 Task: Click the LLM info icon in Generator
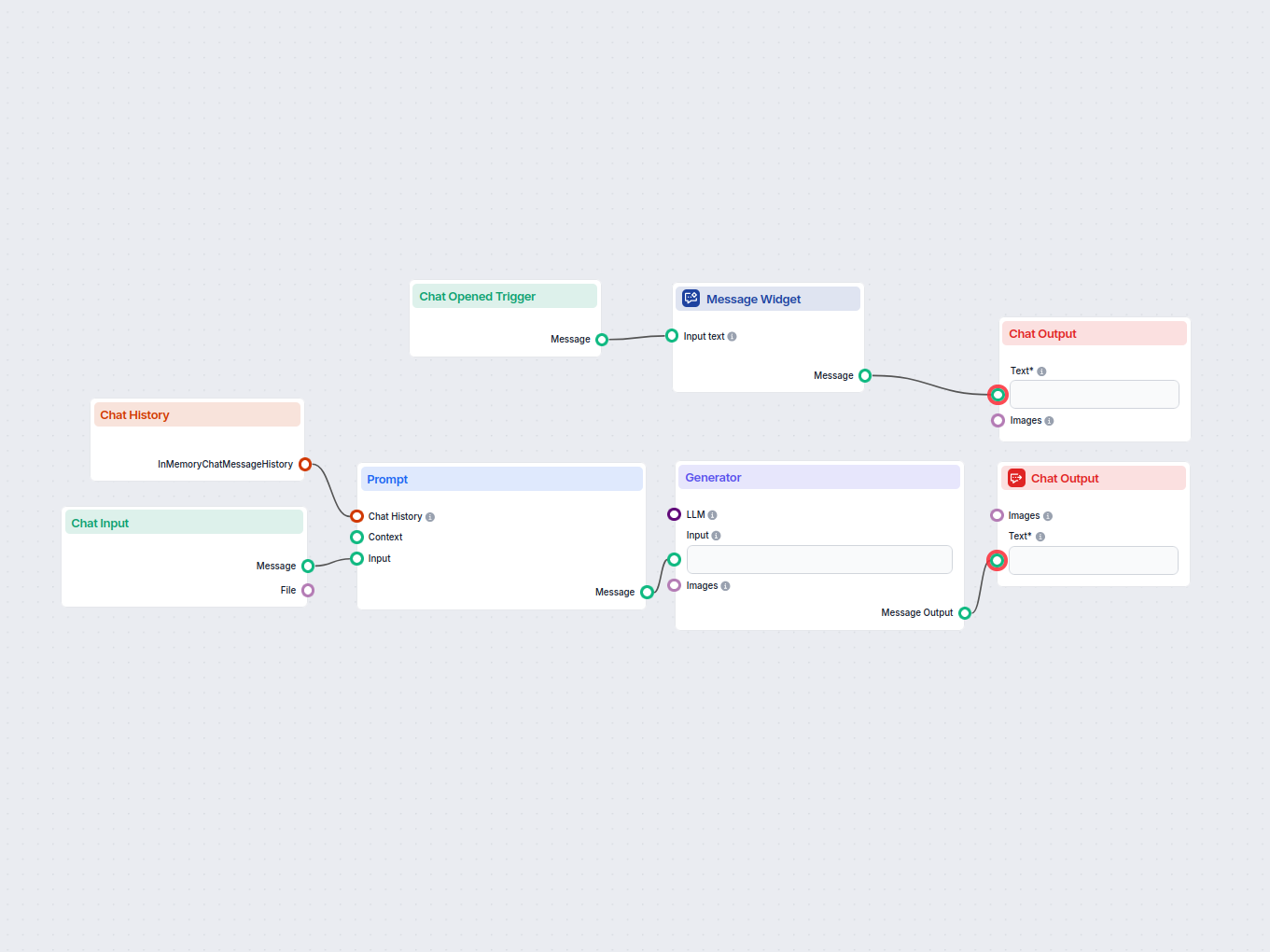point(712,514)
